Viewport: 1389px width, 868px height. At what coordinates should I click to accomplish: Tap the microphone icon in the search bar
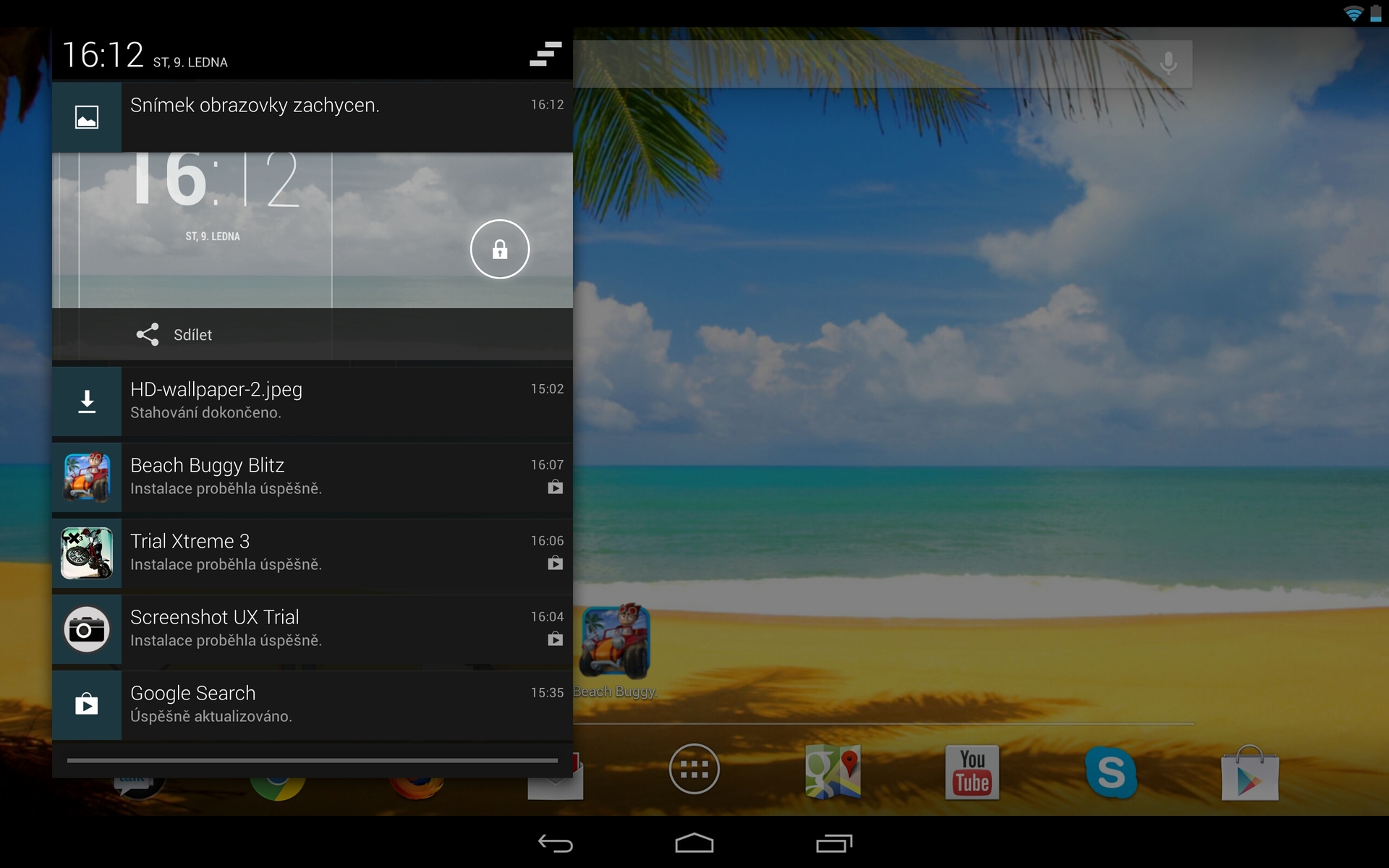coord(1169,63)
